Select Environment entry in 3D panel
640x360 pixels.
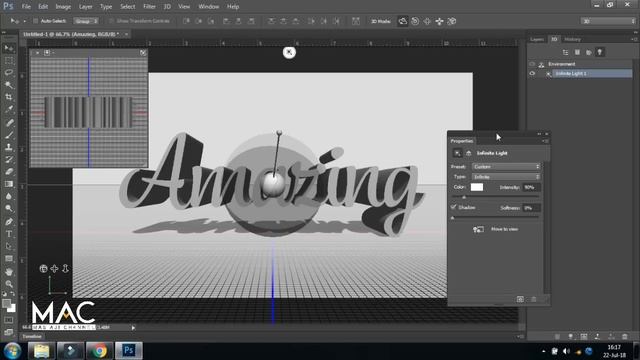pyautogui.click(x=562, y=64)
